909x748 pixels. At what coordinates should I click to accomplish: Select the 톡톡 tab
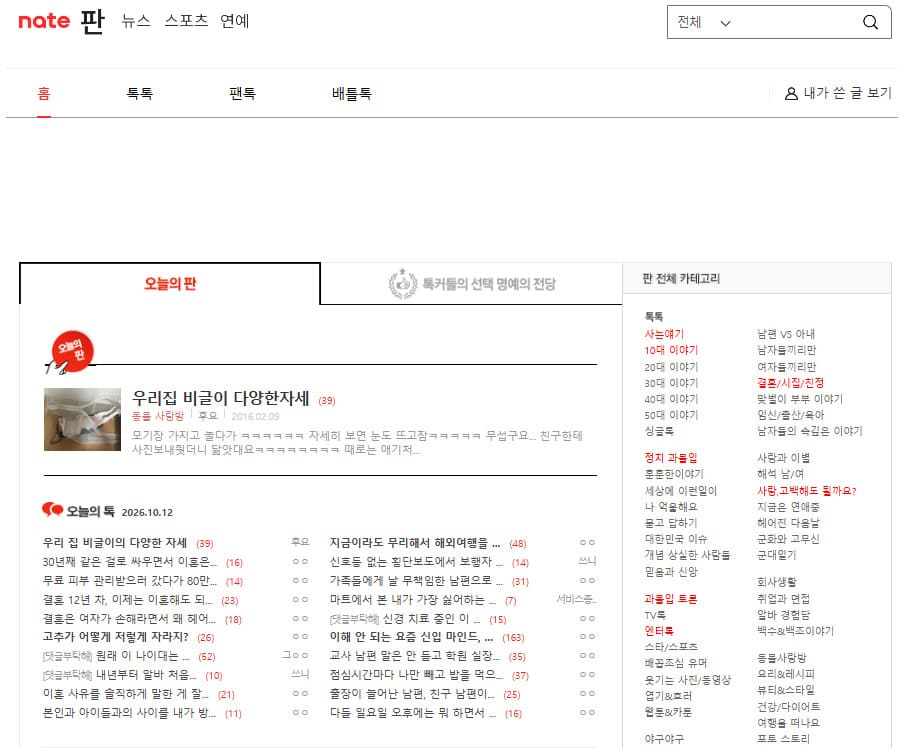click(x=140, y=93)
